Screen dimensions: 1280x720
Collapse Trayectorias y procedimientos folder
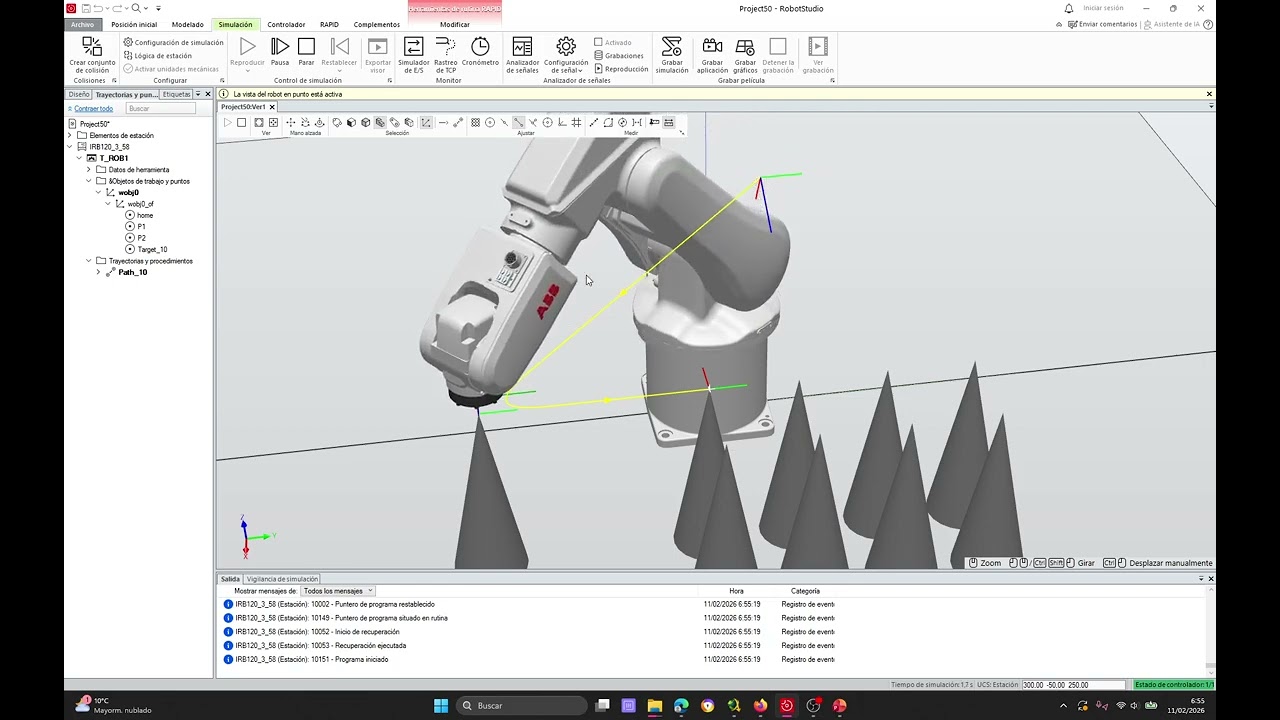click(x=89, y=261)
